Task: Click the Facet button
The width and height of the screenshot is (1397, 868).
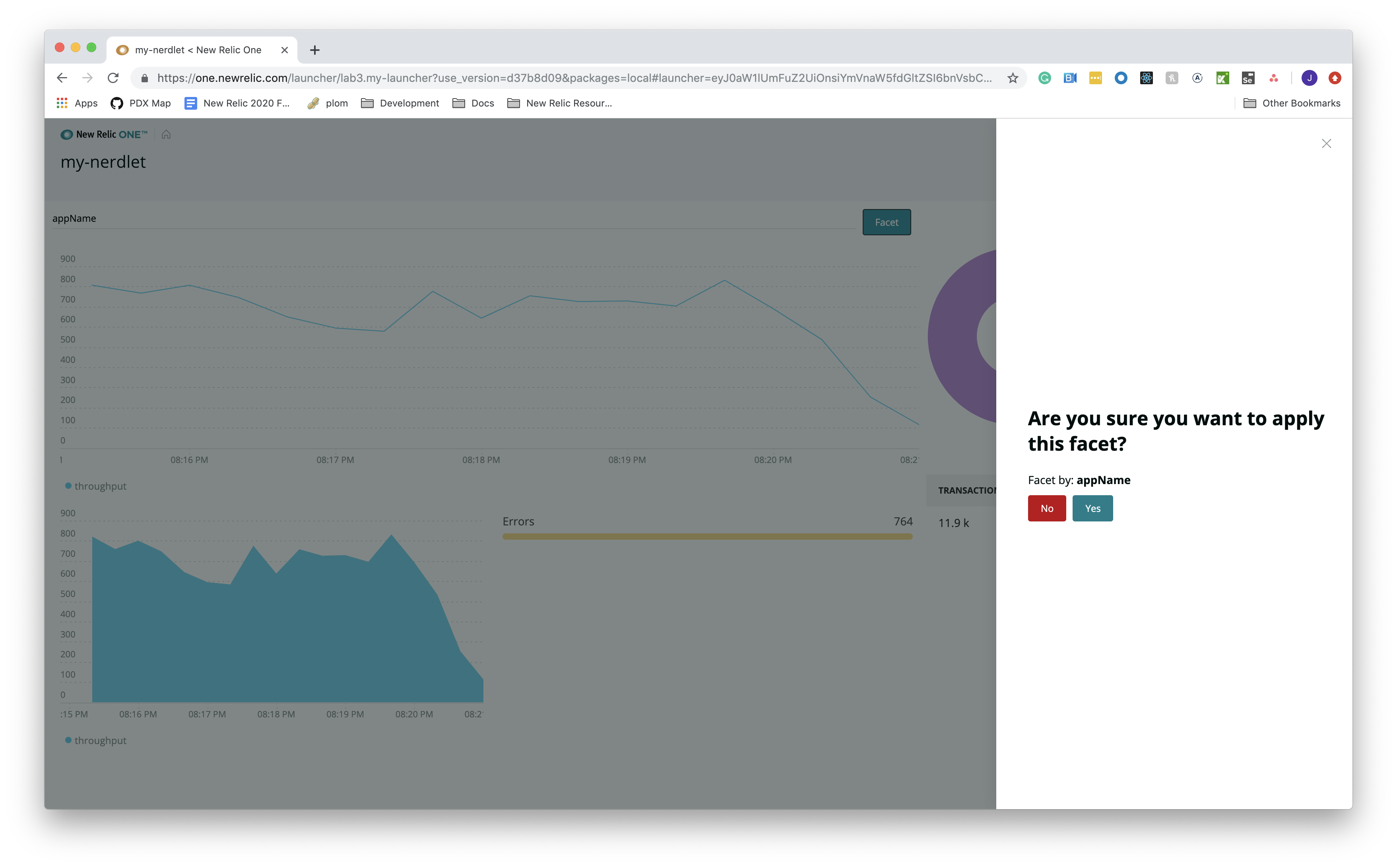Action: point(886,222)
